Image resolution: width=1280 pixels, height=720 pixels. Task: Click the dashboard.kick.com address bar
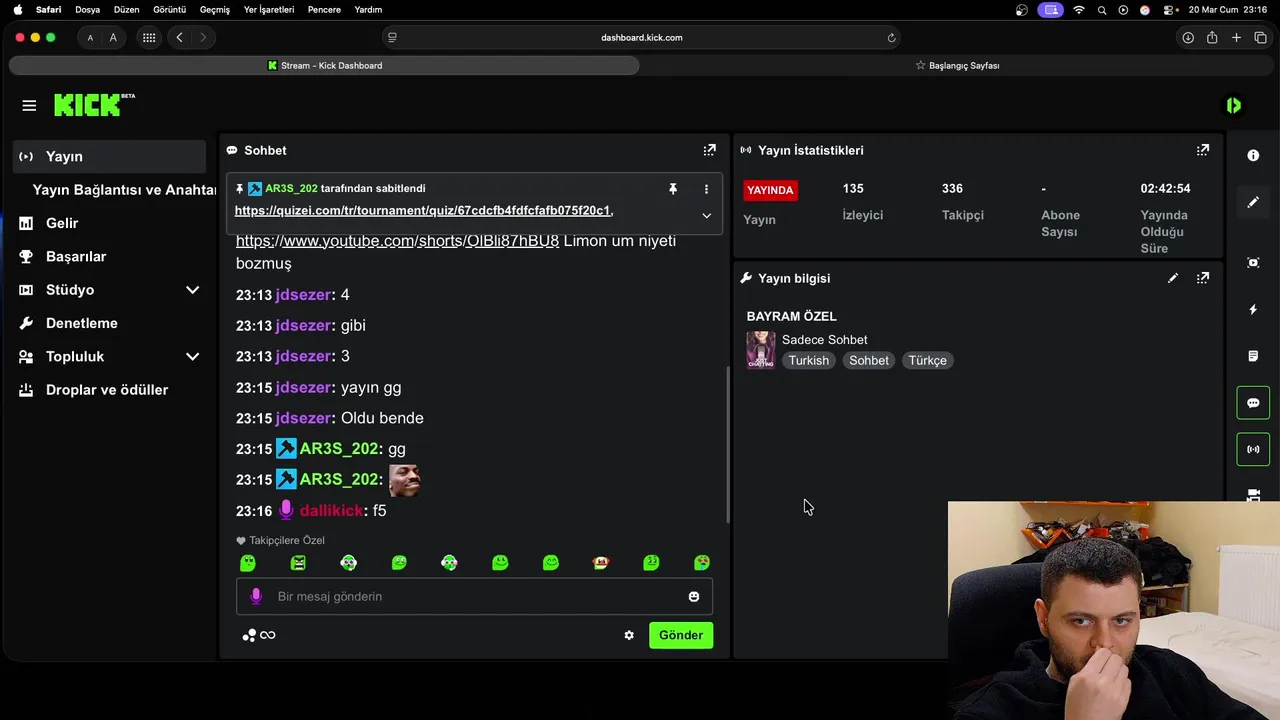641,38
